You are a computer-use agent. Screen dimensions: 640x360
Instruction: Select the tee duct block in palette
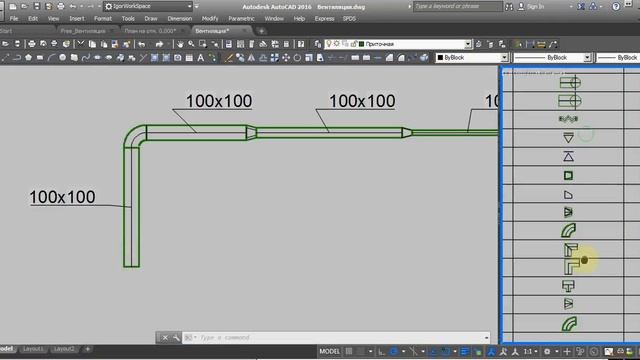pyautogui.click(x=568, y=286)
